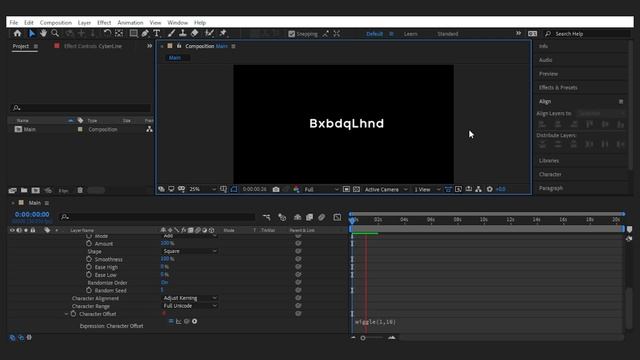Select the Rotation tool in toolbar
This screenshot has width=640, height=360.
(107, 33)
